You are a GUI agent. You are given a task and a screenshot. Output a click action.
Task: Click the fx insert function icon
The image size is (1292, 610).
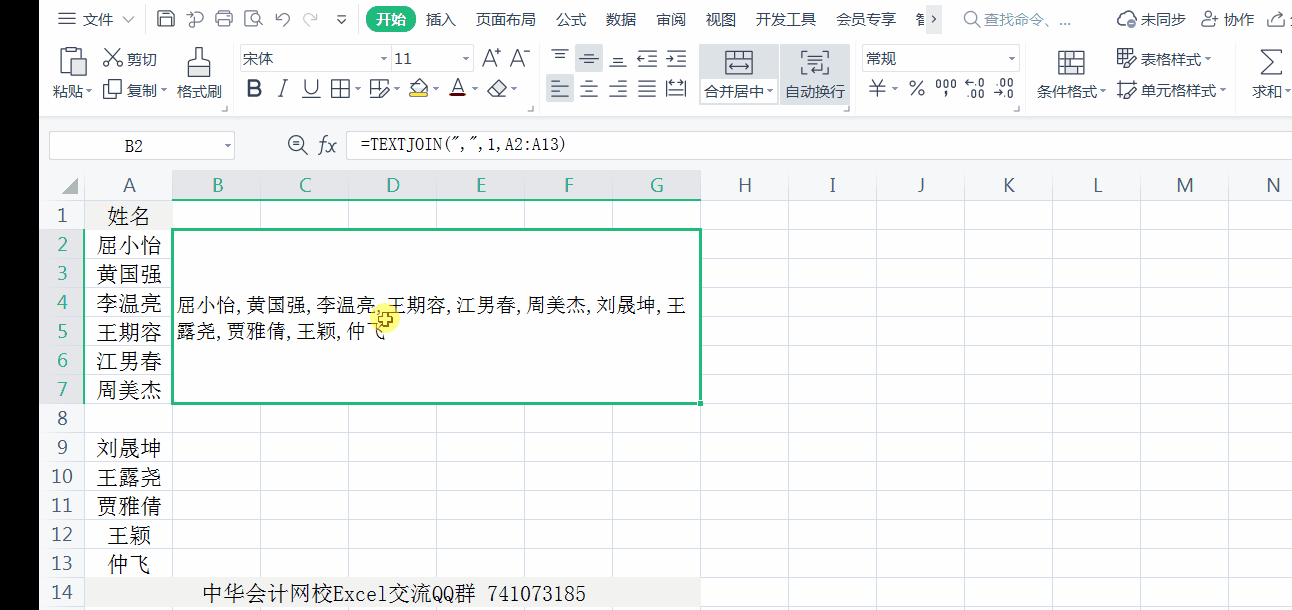327,146
